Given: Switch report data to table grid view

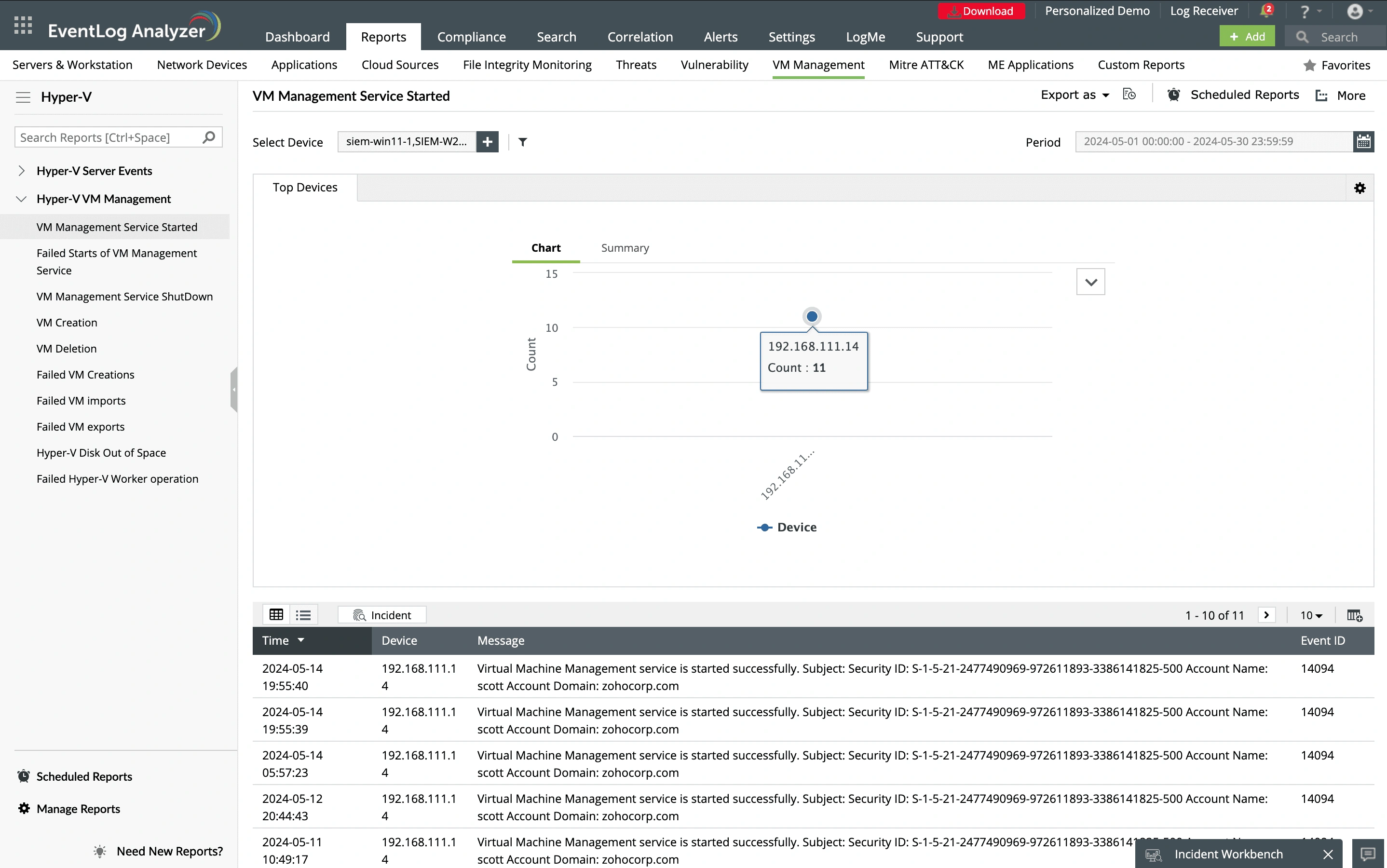Looking at the screenshot, I should pyautogui.click(x=276, y=614).
